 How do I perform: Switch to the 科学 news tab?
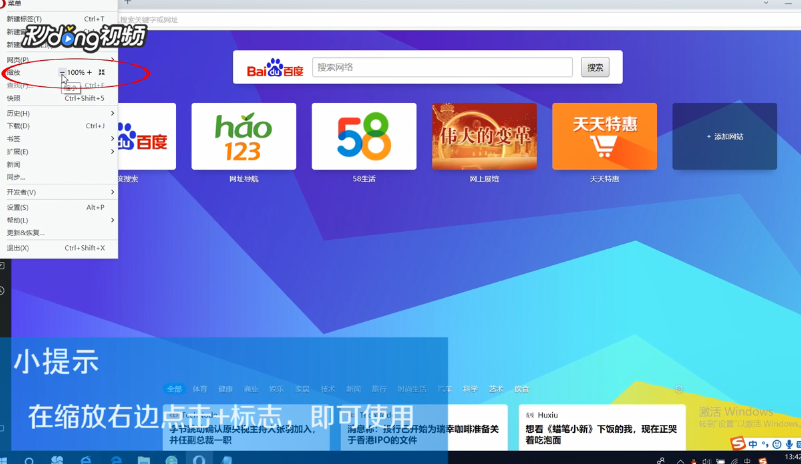tap(470, 389)
